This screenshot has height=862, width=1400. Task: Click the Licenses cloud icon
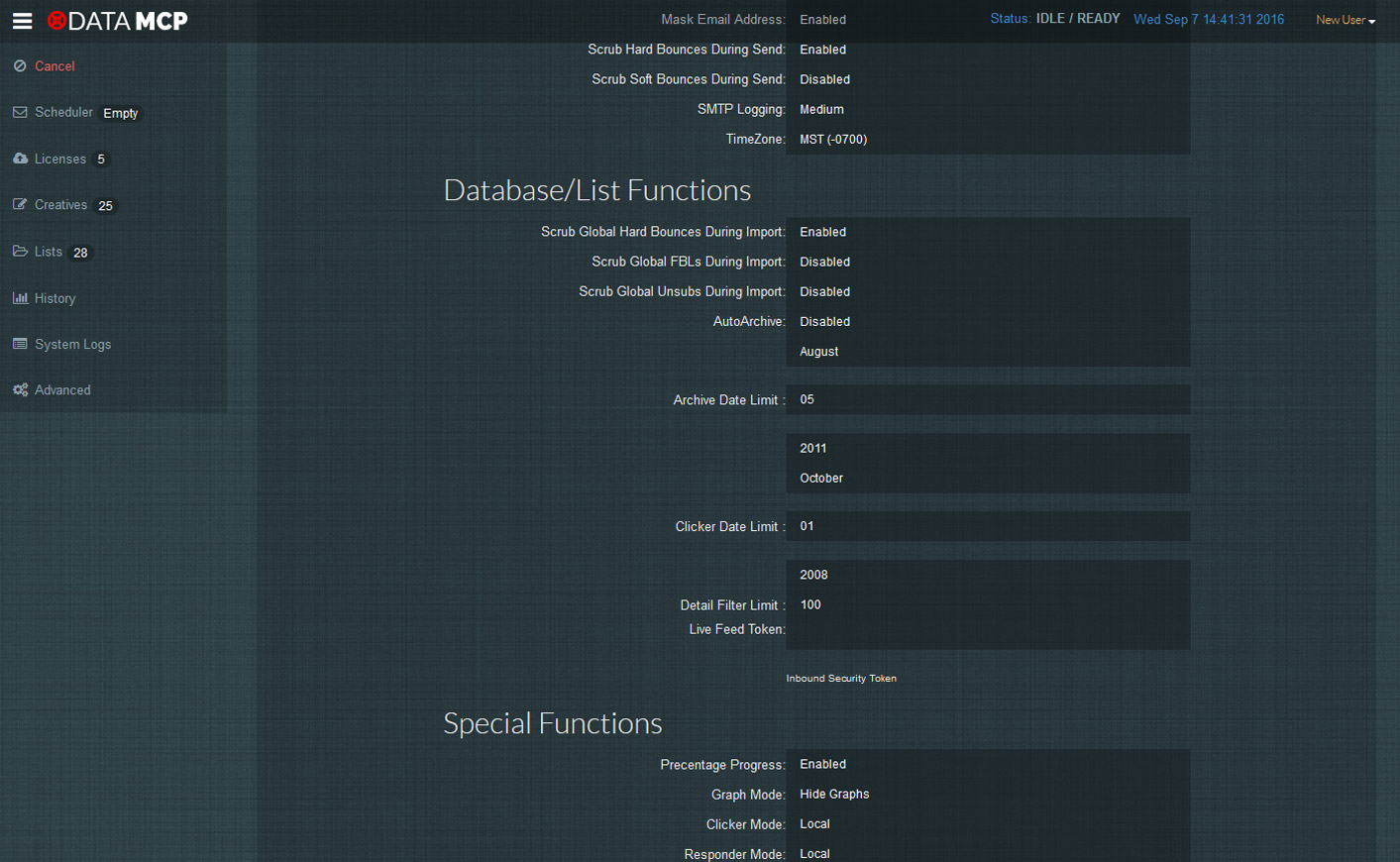pos(20,159)
